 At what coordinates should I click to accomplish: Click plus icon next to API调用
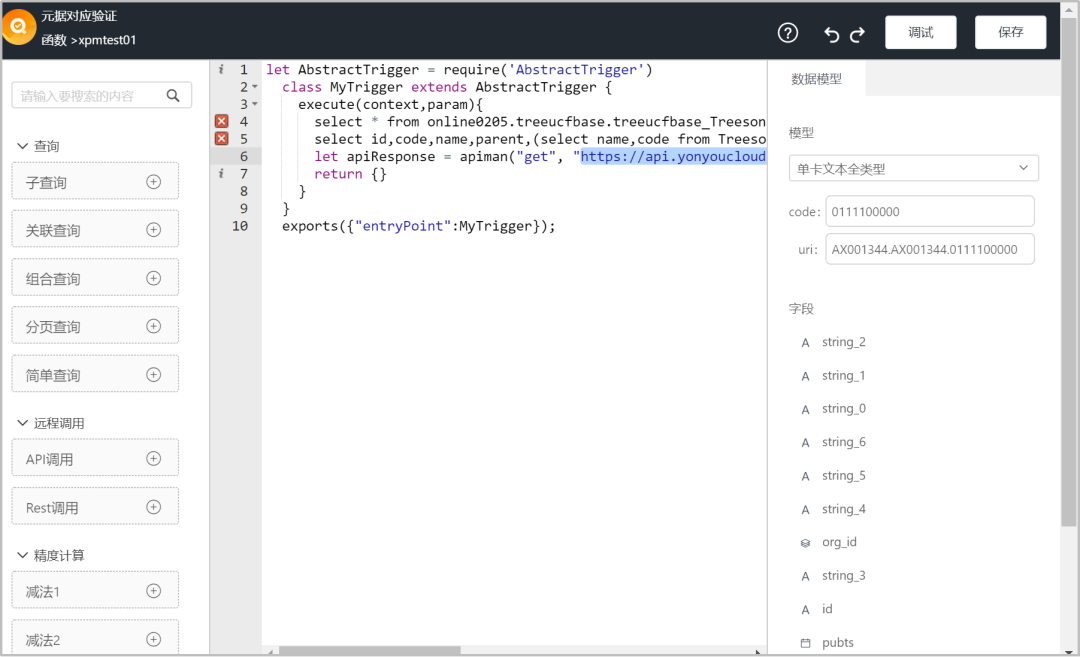pos(153,459)
